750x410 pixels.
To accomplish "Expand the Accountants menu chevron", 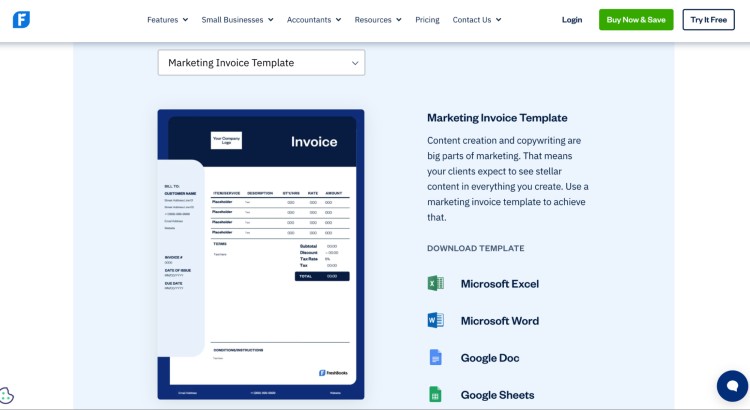I will point(339,20).
